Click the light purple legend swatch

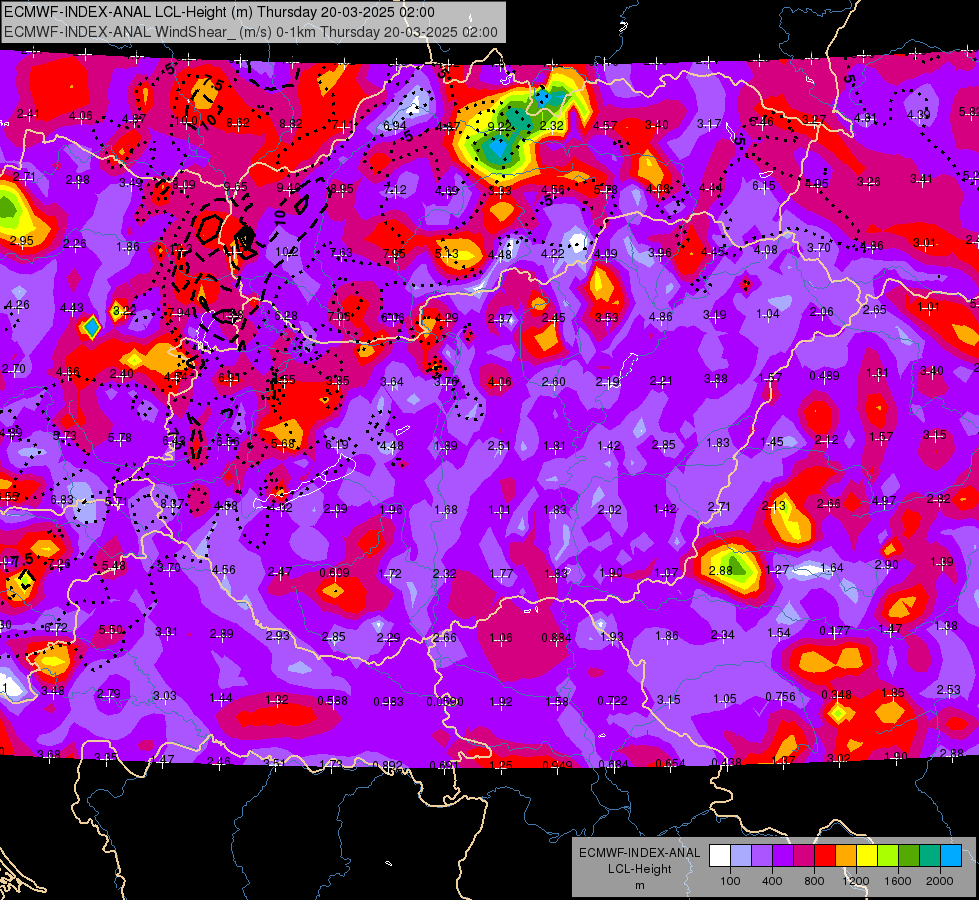[x=762, y=856]
